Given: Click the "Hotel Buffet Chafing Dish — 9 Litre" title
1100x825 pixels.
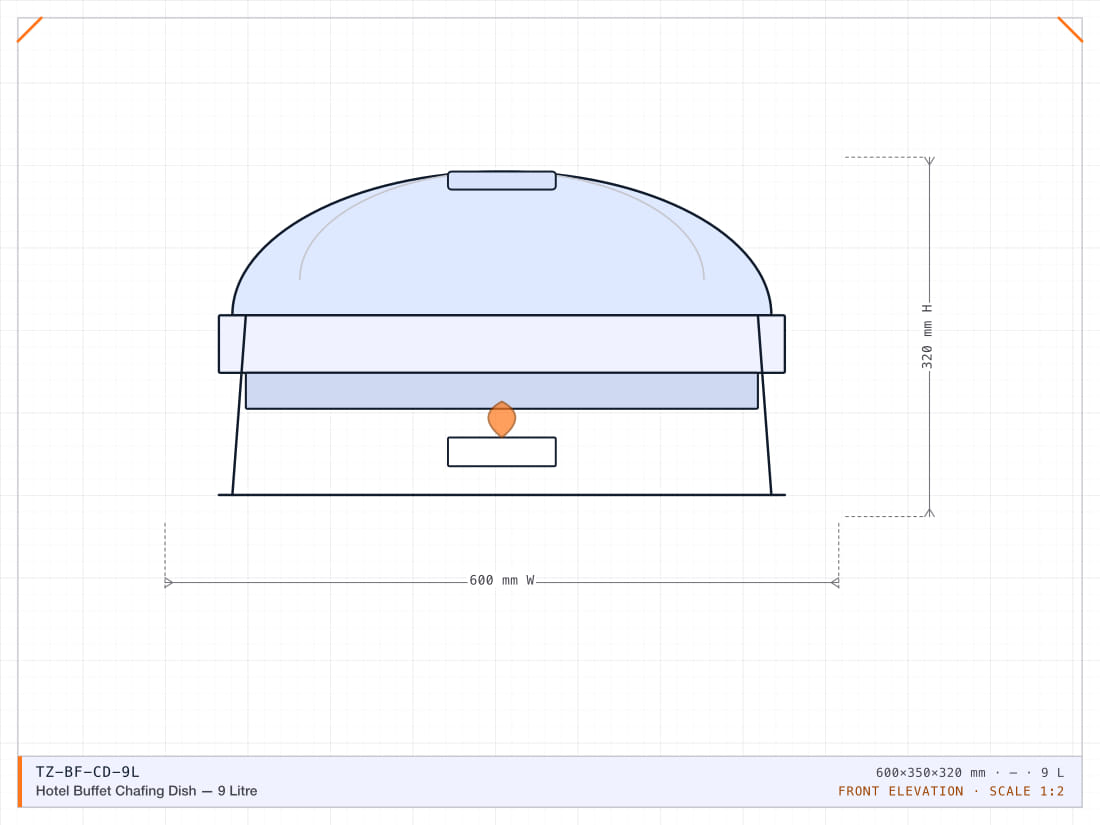Looking at the screenshot, I should coord(147,791).
